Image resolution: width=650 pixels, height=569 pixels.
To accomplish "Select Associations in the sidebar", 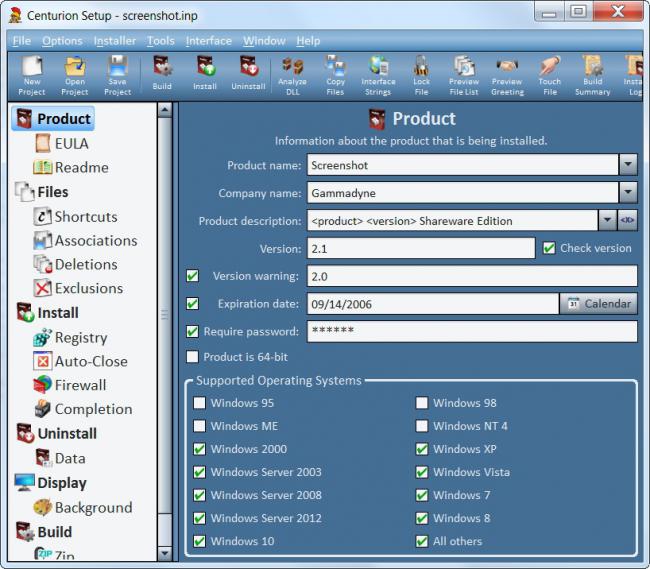I will (85, 241).
